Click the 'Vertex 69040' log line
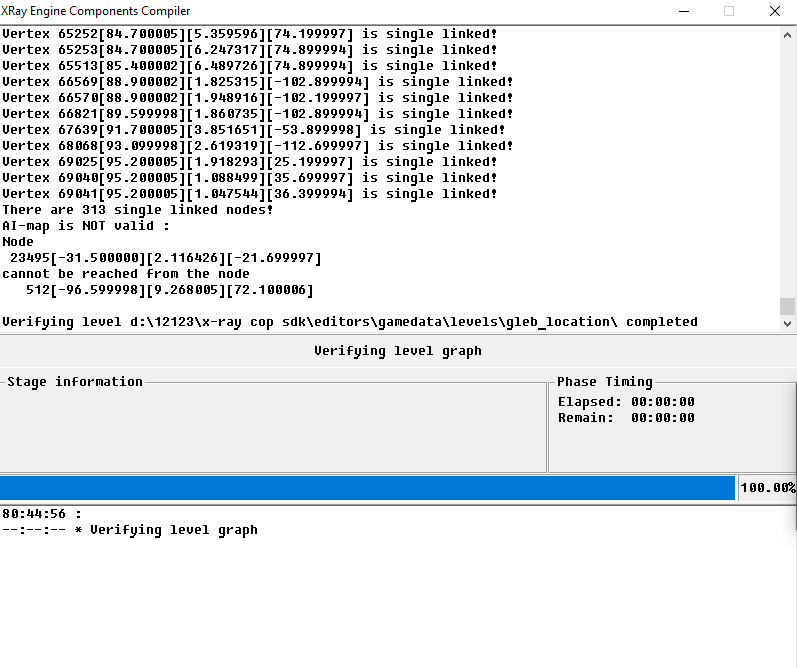Screen dimensions: 797x668 coord(250,178)
